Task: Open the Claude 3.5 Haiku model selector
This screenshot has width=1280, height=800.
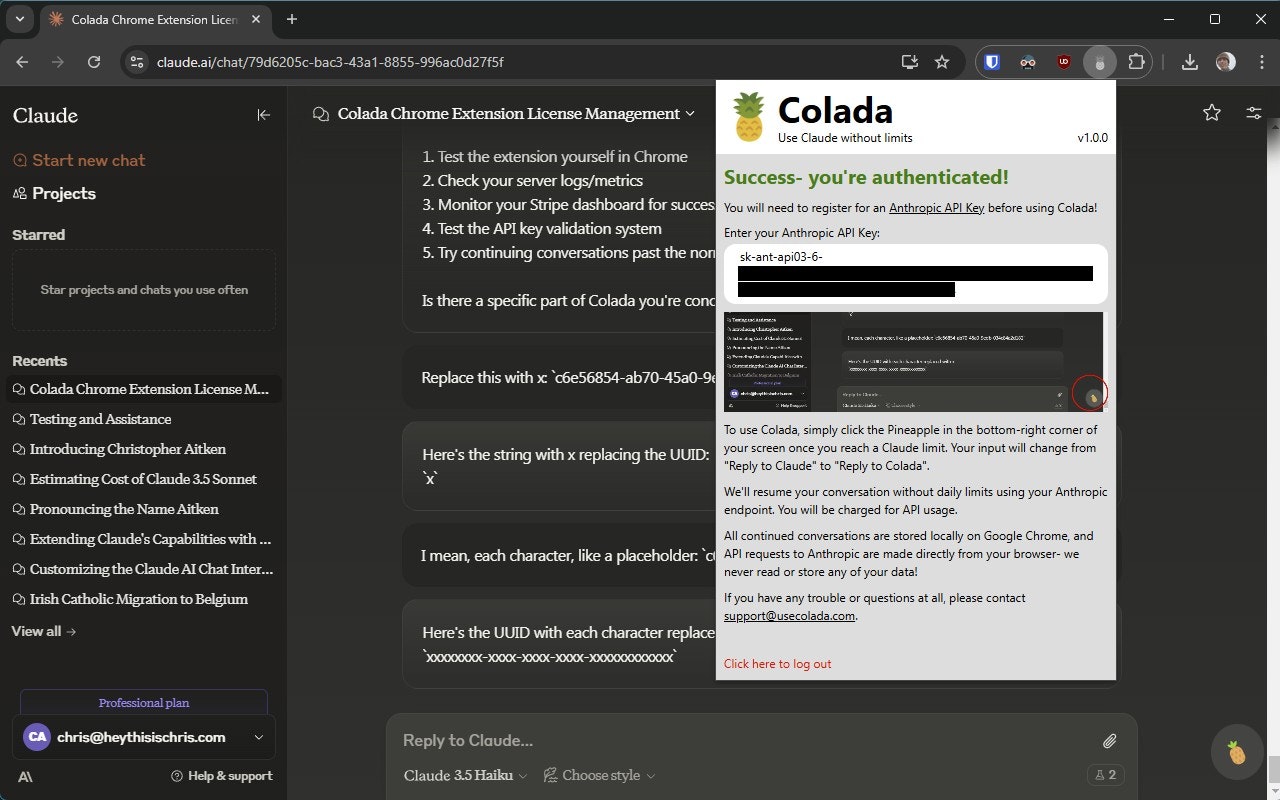Action: point(466,775)
